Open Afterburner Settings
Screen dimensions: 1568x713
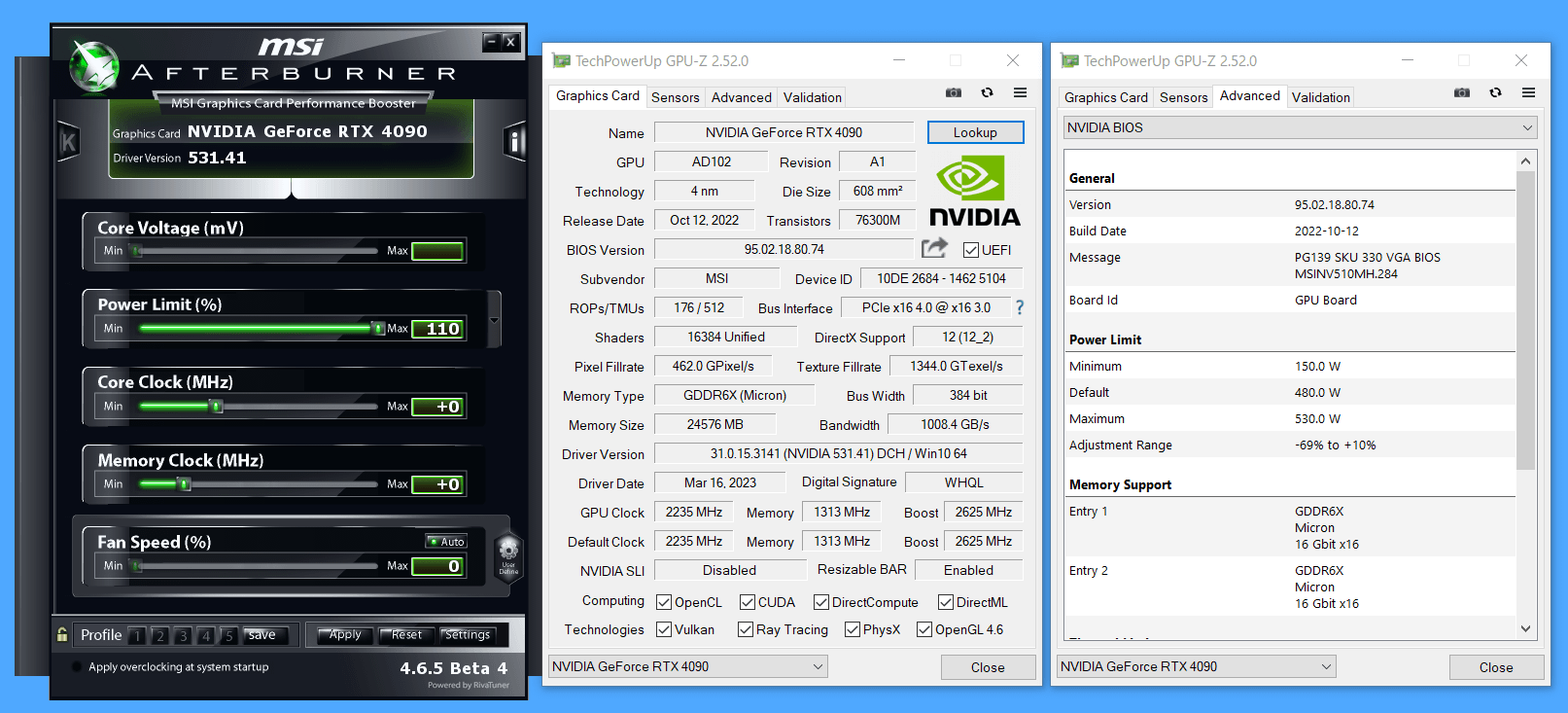point(468,635)
